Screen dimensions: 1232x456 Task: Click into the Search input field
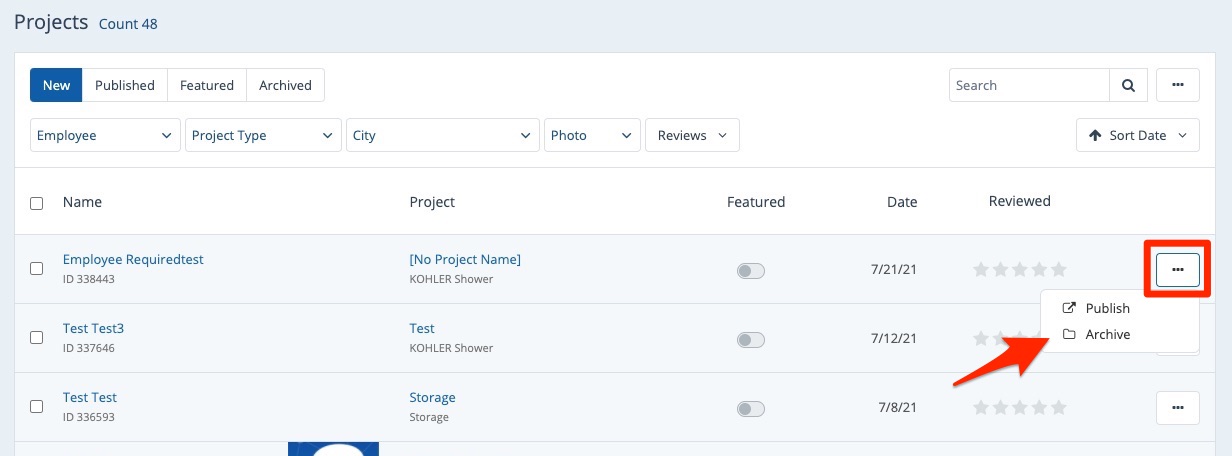[x=1028, y=85]
